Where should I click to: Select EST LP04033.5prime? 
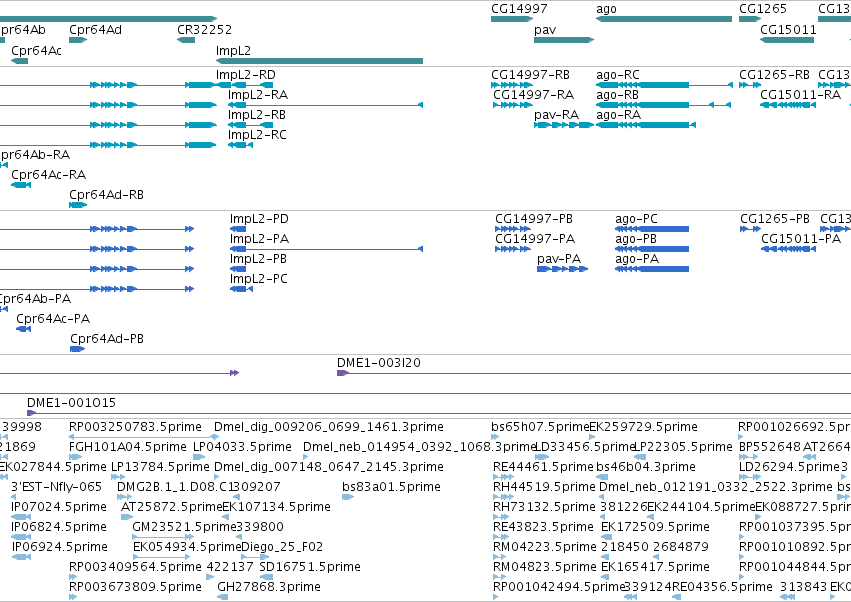coord(243,447)
